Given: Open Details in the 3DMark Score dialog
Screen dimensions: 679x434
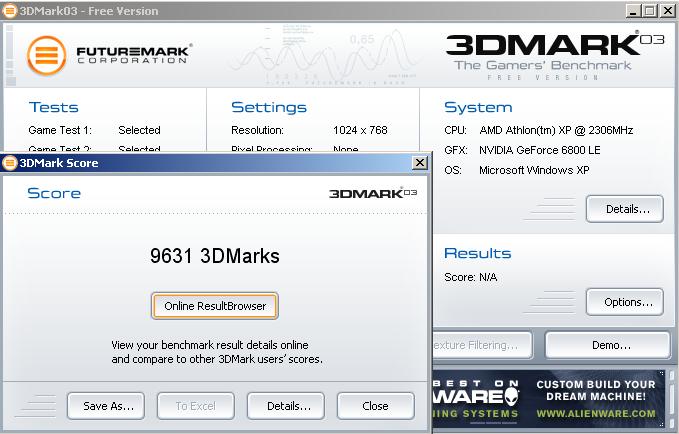Looking at the screenshot, I should click(286, 406).
